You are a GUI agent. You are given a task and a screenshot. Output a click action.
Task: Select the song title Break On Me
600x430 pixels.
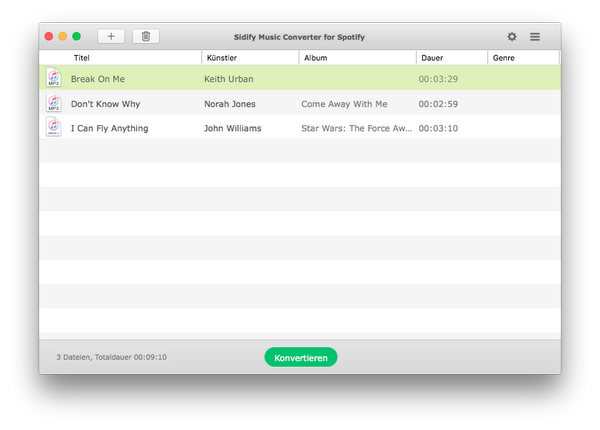tap(98, 79)
